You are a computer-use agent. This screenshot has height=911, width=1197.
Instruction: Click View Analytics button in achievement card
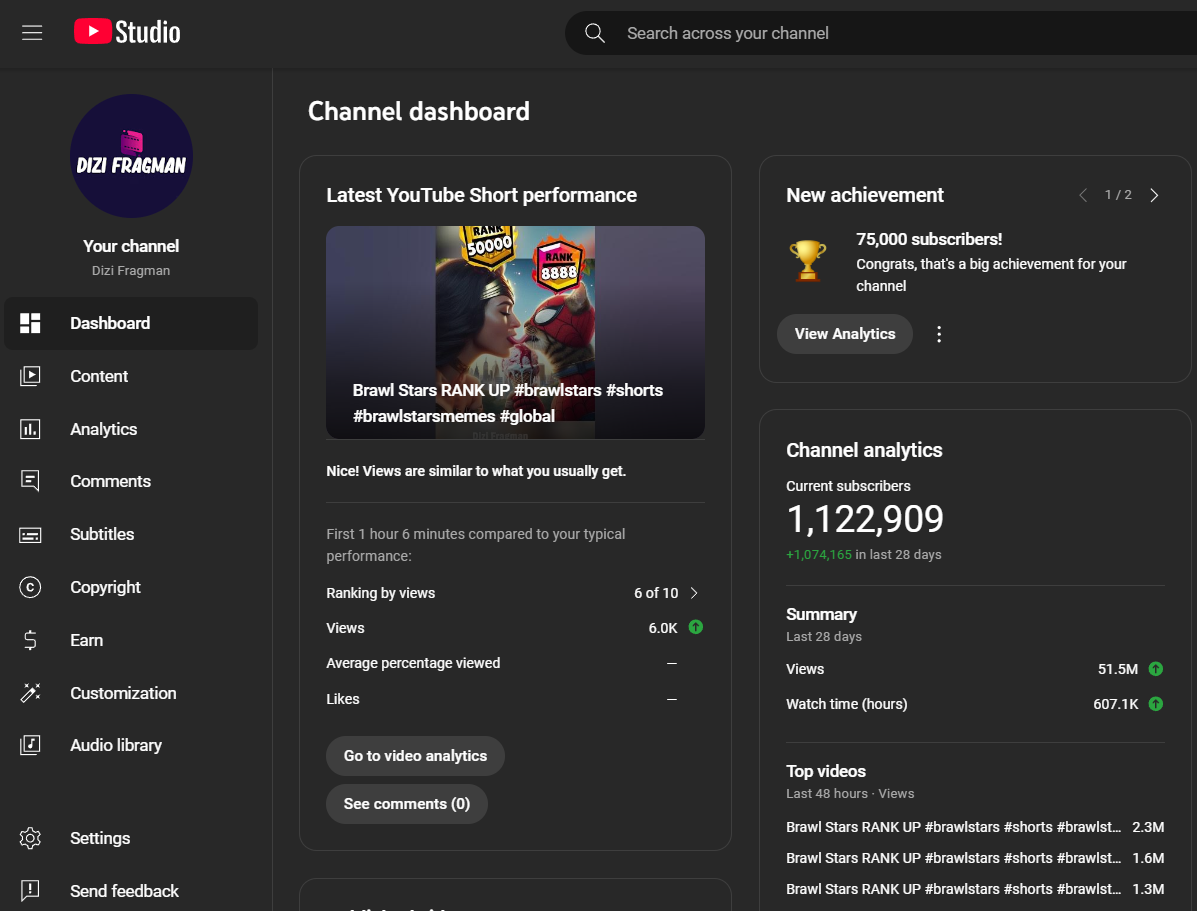[x=844, y=334]
